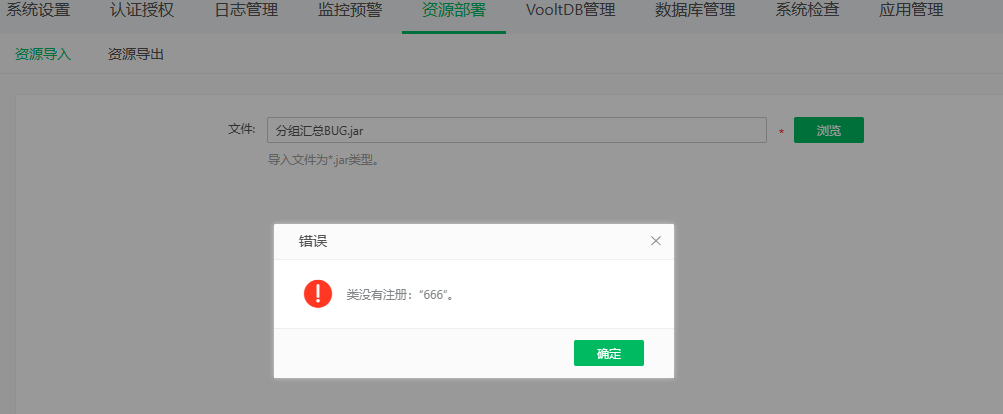Select the 监控预警 tab

coord(350,12)
